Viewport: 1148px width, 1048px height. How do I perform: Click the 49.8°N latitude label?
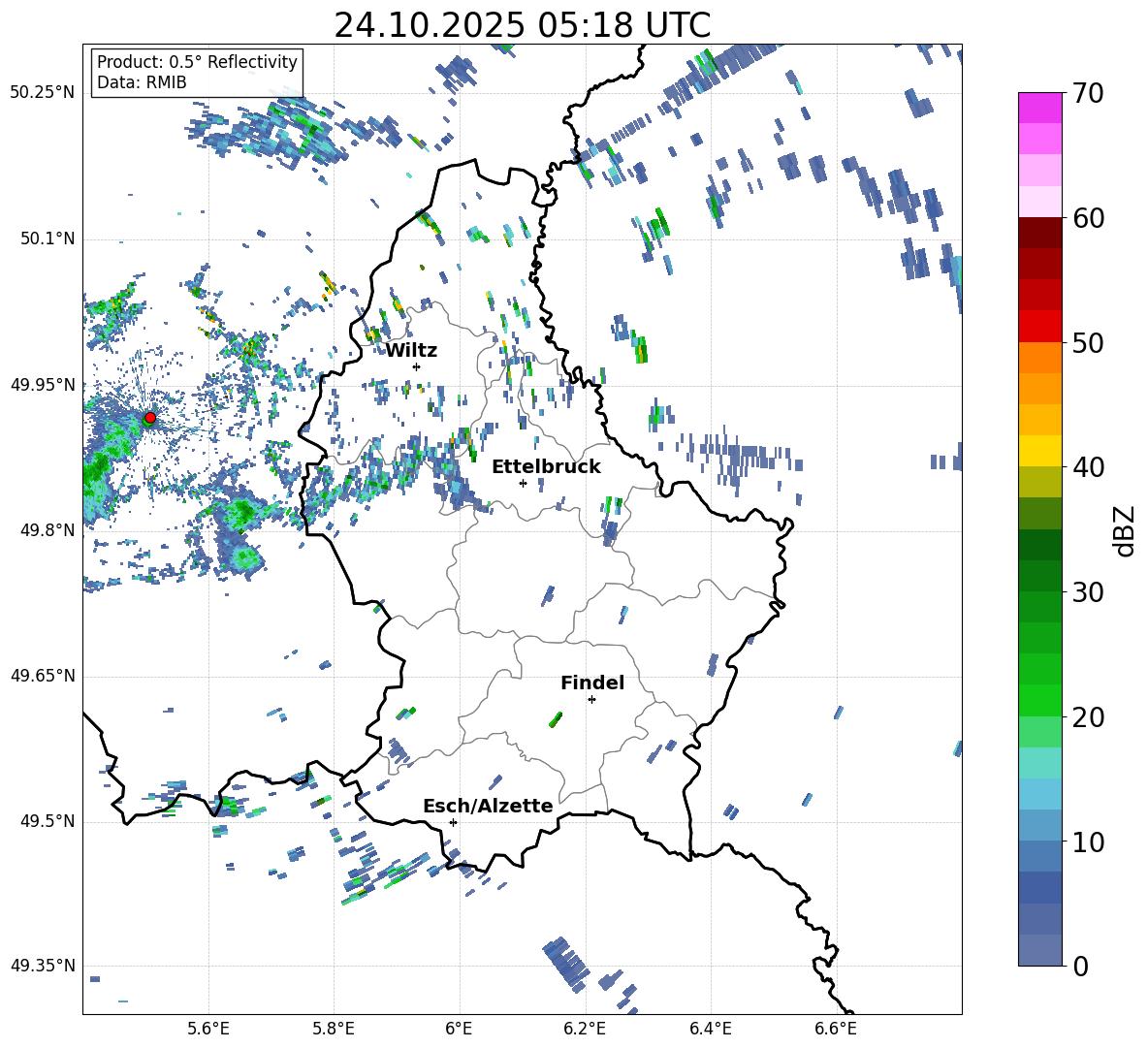pyautogui.click(x=47, y=530)
